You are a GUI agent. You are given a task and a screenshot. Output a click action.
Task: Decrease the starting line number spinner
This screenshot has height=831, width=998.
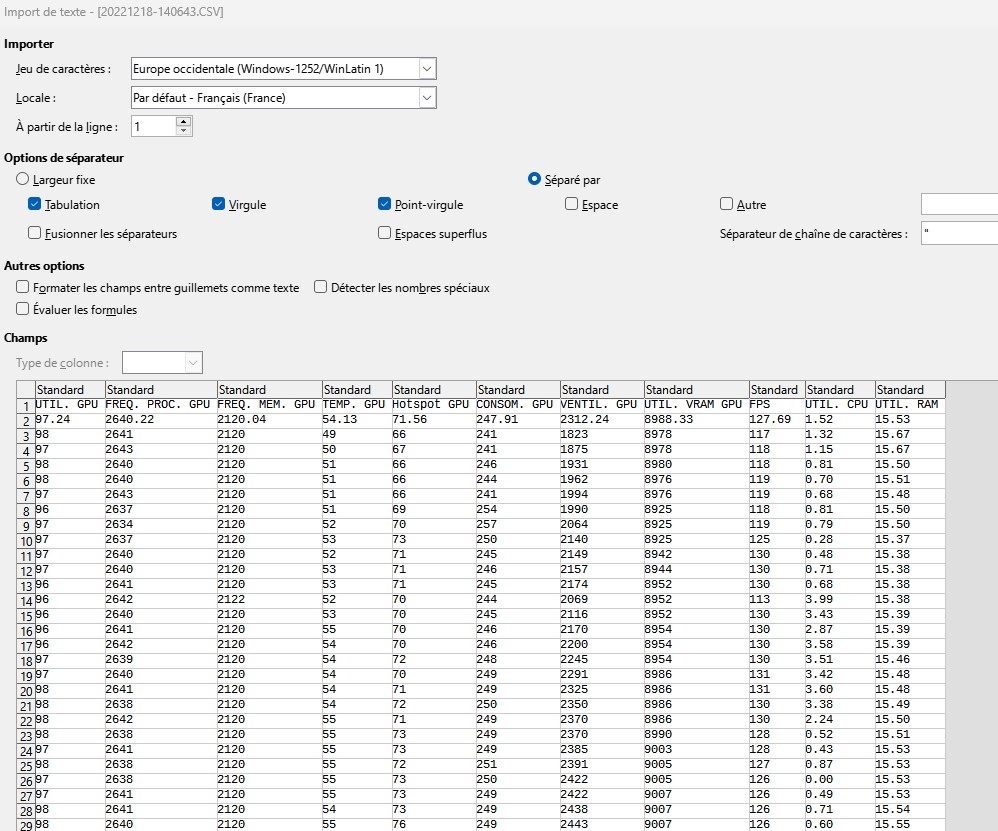[x=183, y=132]
